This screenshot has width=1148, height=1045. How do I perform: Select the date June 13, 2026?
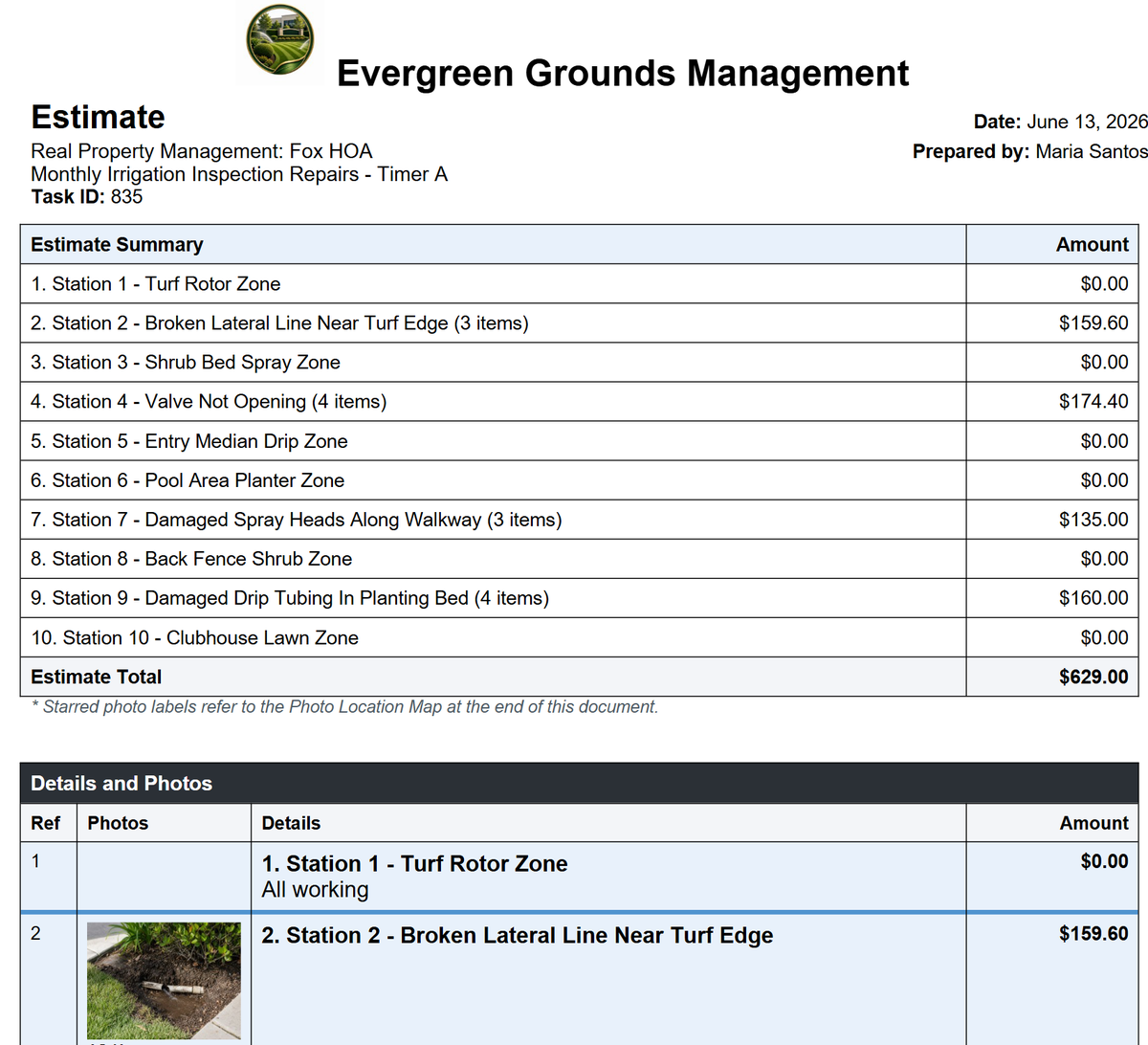[x=1088, y=122]
